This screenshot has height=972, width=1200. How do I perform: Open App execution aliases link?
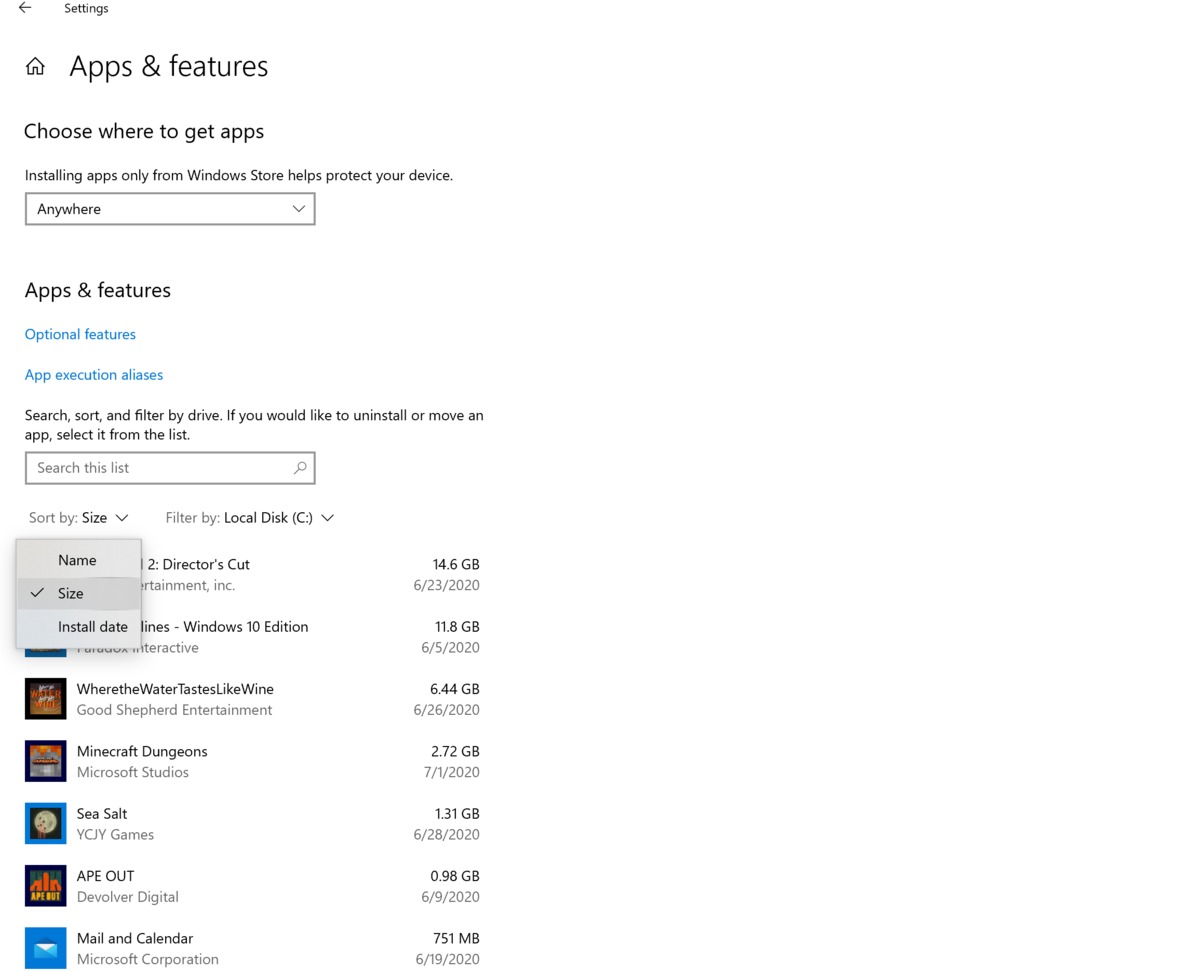click(x=94, y=375)
